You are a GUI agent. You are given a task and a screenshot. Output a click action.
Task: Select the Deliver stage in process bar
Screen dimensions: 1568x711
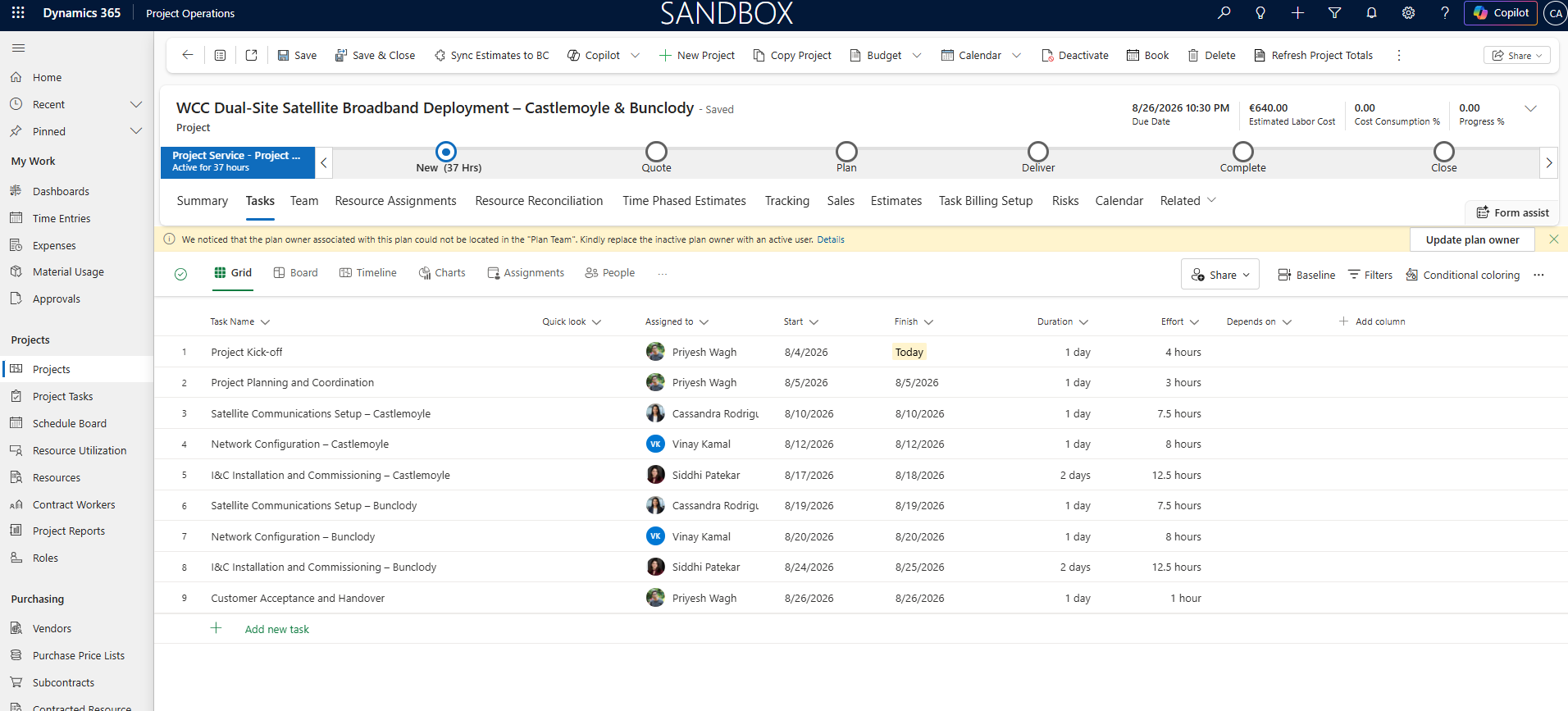[x=1038, y=153]
